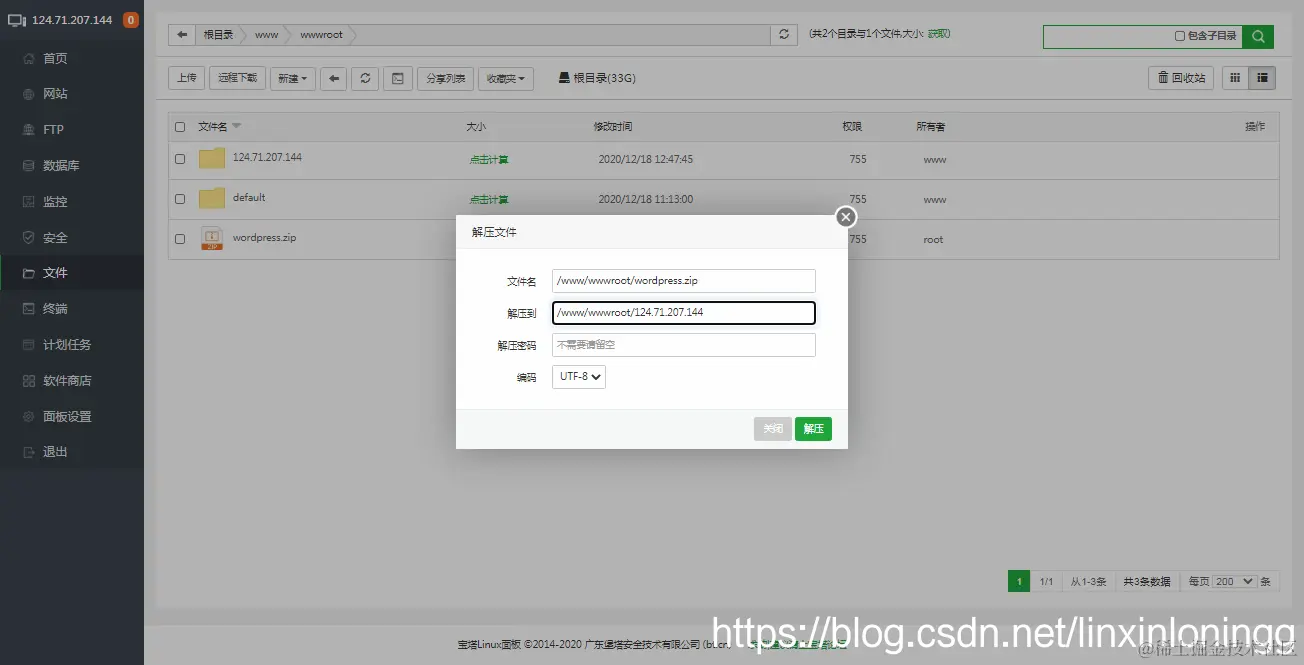
Task: Click 点击计算 for the default folder size
Action: pyautogui.click(x=488, y=198)
